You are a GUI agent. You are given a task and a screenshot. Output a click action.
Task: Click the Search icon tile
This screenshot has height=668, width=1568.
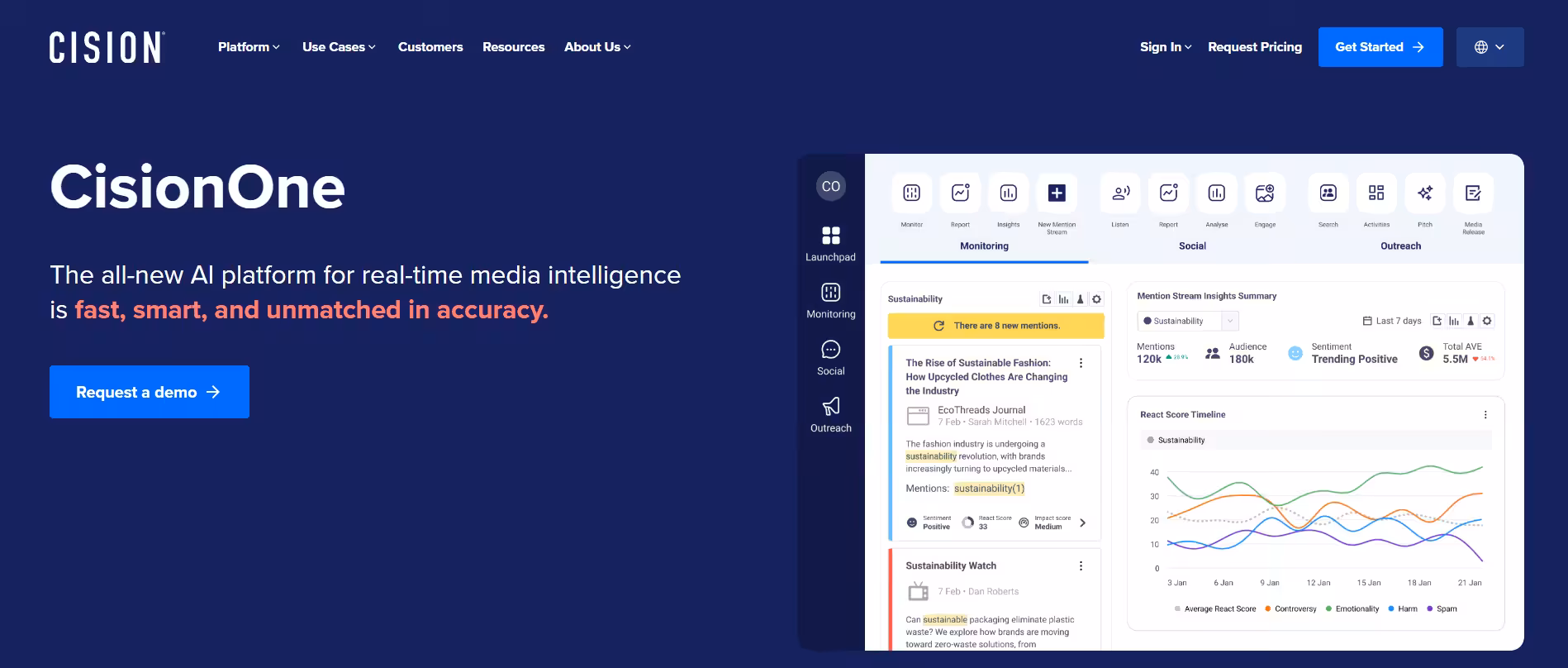pyautogui.click(x=1328, y=193)
